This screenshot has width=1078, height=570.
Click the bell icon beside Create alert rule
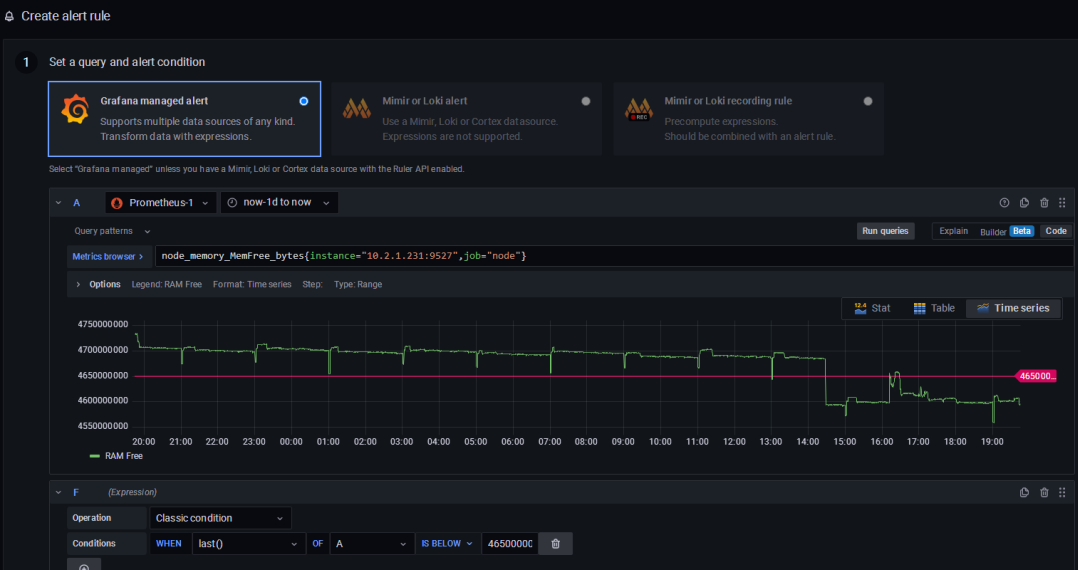(9, 17)
